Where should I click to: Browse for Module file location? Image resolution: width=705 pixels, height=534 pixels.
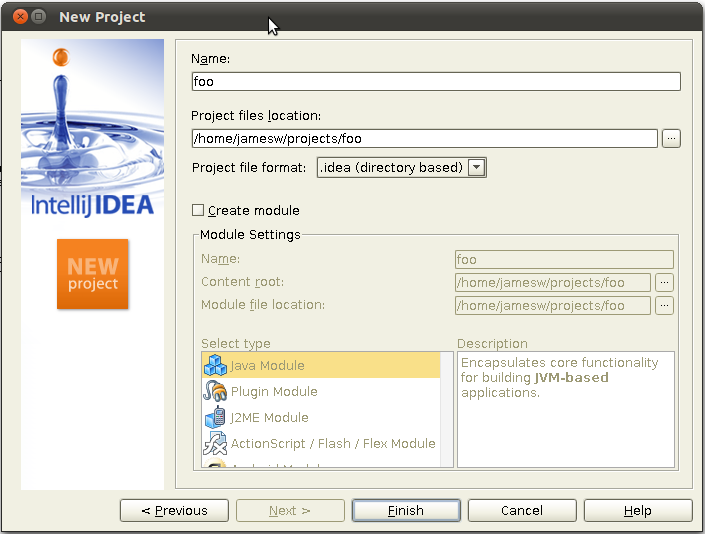point(665,306)
